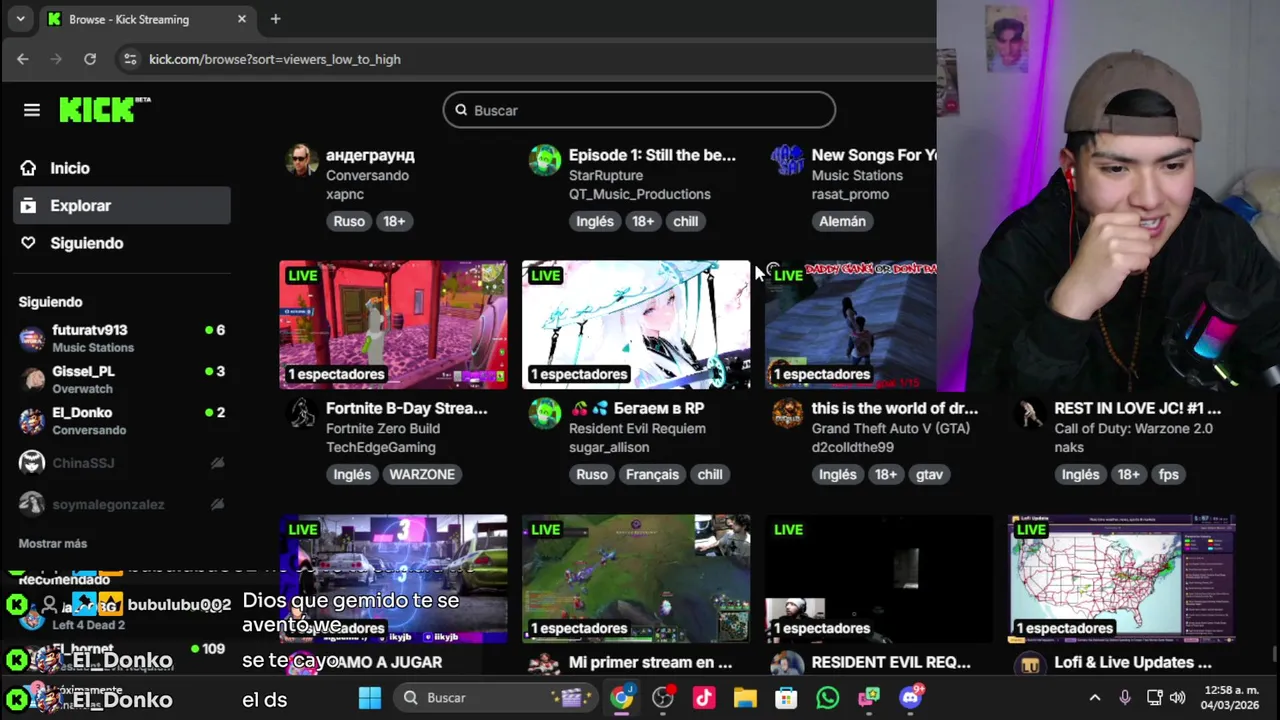
Task: Open the League of Legends style stream thumbnail
Action: pos(636,579)
